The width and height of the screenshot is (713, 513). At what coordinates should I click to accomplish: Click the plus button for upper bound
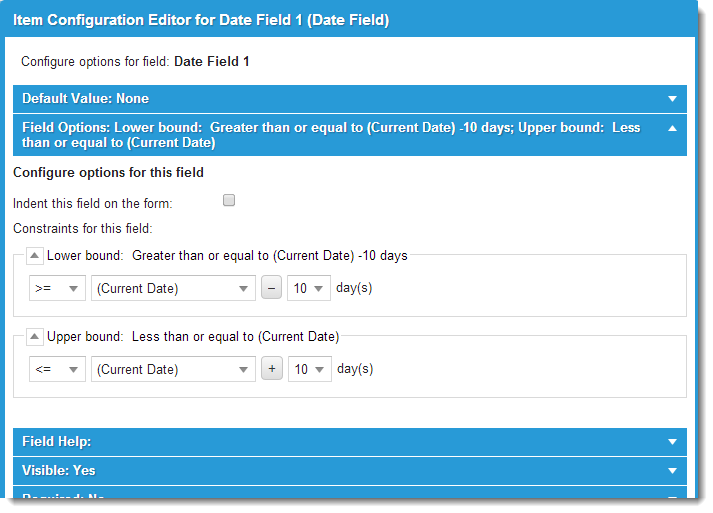click(271, 369)
